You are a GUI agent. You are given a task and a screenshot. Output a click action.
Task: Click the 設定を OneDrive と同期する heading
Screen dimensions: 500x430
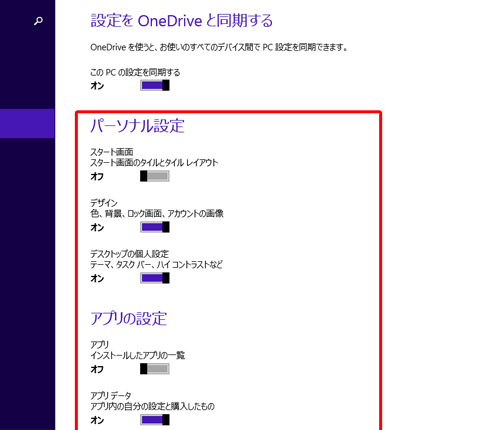182,21
